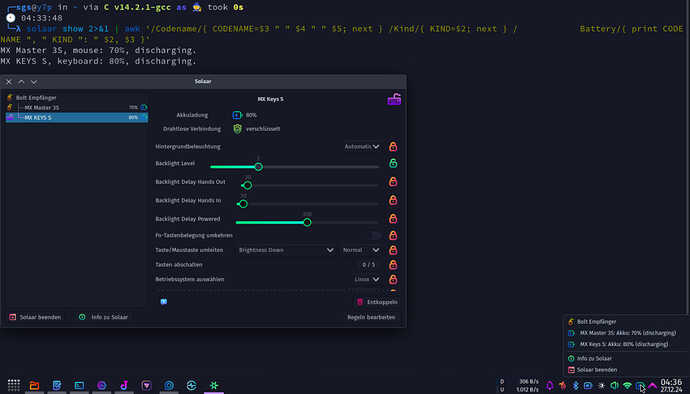Screen dimensions: 690x394
Task: Open the Hintergrundbeleuchtung Automatic dropdown
Action: point(361,147)
